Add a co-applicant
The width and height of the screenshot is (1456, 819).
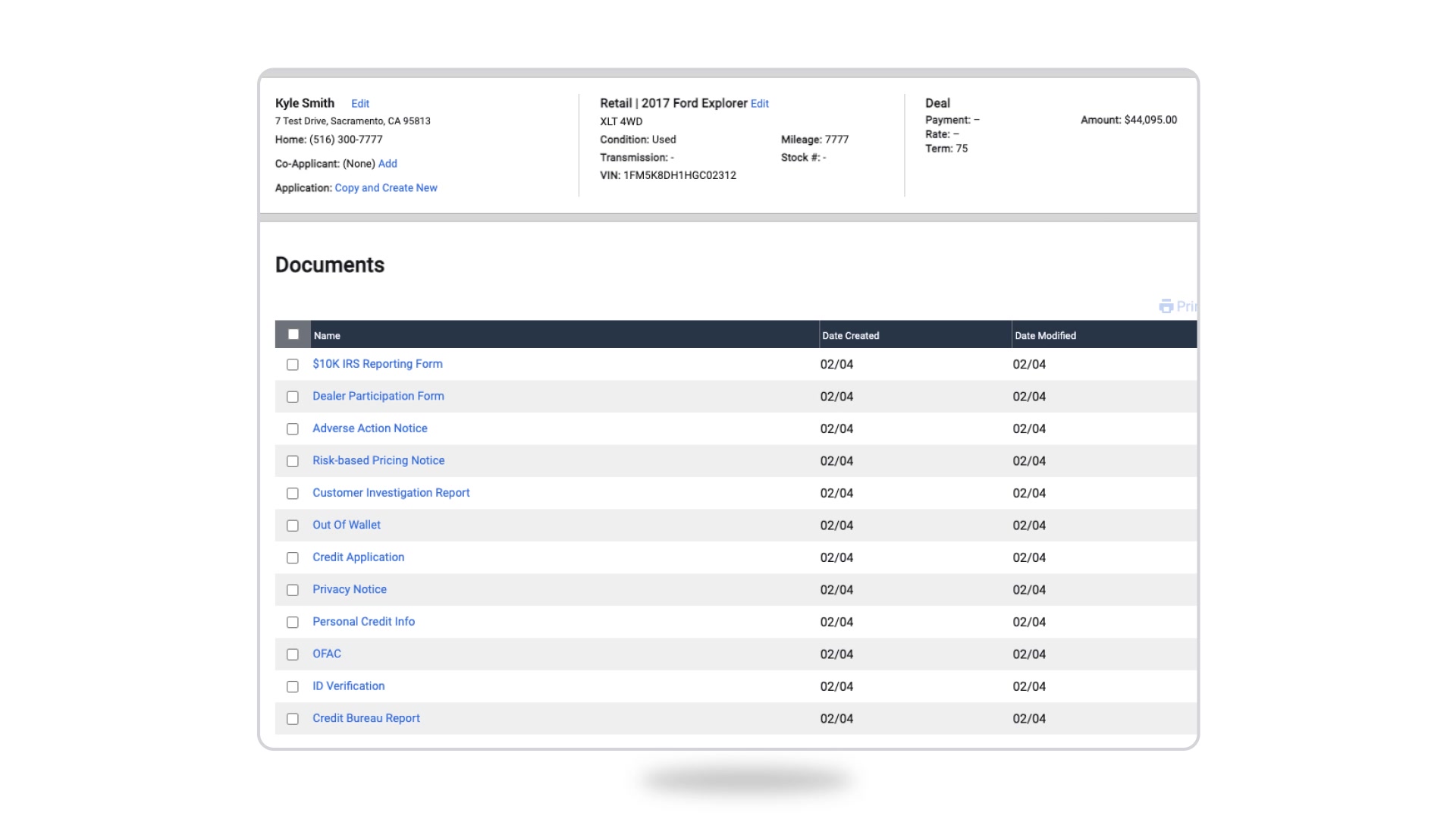tap(388, 164)
